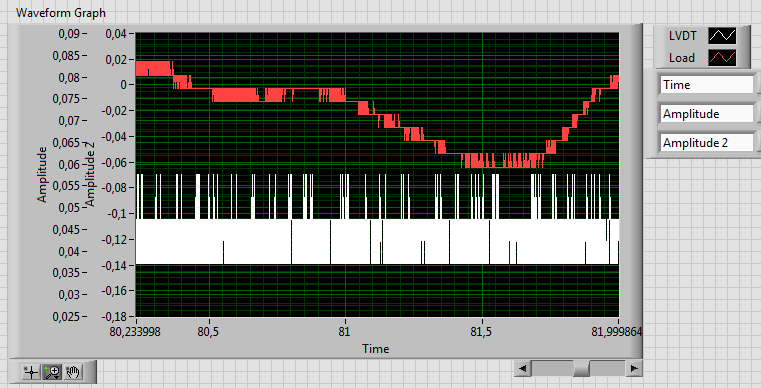Image resolution: width=761 pixels, height=388 pixels.
Task: Activate the zoom magnifier tool
Action: tap(52, 372)
